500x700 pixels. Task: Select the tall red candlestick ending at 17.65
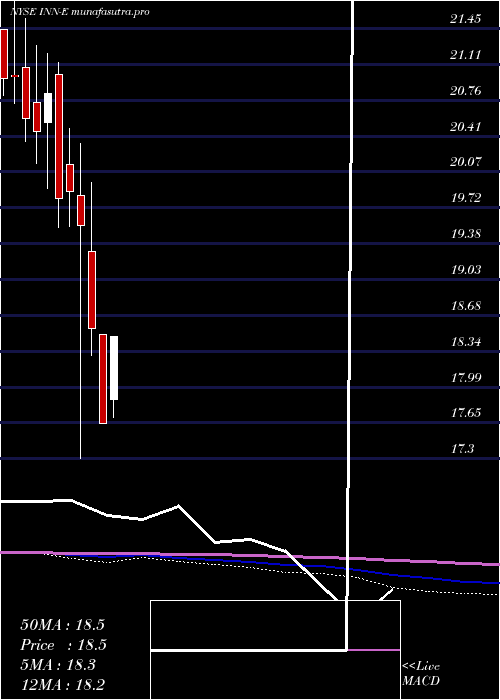click(x=103, y=379)
